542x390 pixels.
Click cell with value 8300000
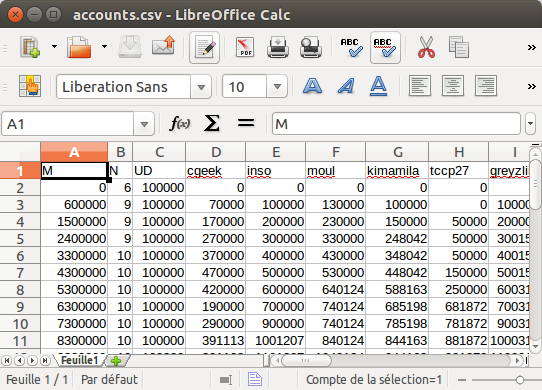tap(74, 341)
